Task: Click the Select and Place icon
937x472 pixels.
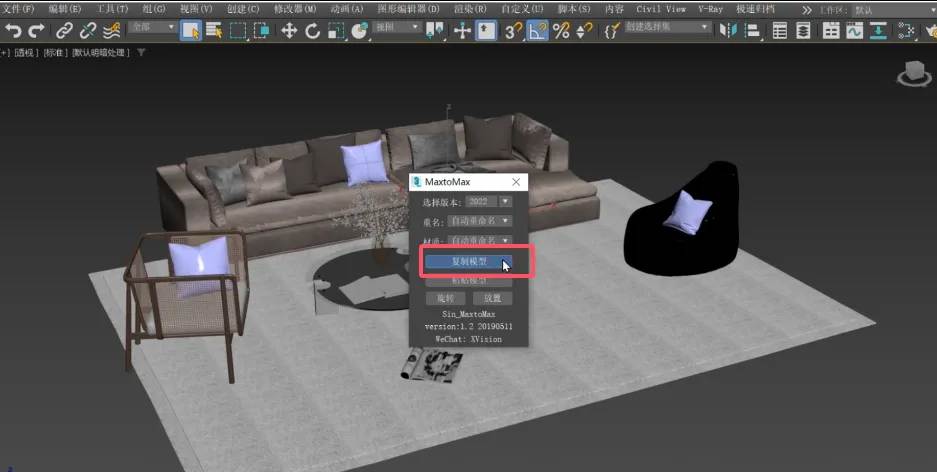Action: 359,30
